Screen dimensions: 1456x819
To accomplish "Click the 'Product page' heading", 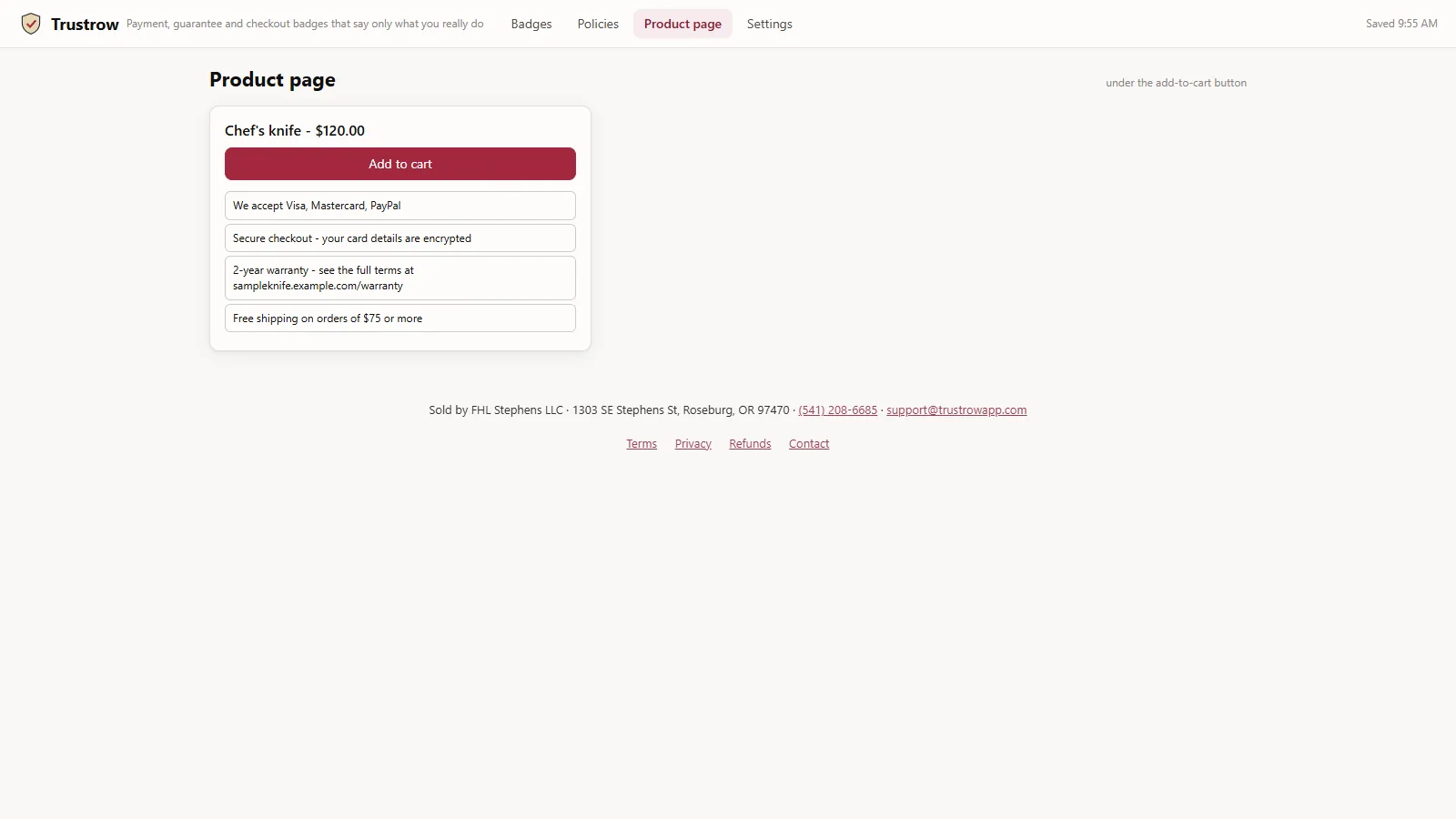I will [272, 80].
